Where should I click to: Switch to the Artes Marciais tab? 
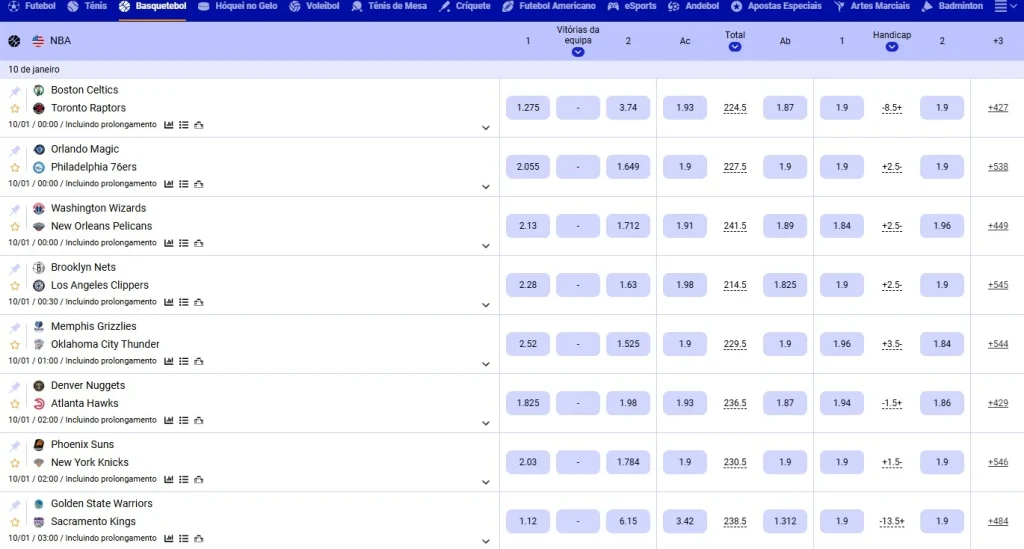tap(872, 6)
